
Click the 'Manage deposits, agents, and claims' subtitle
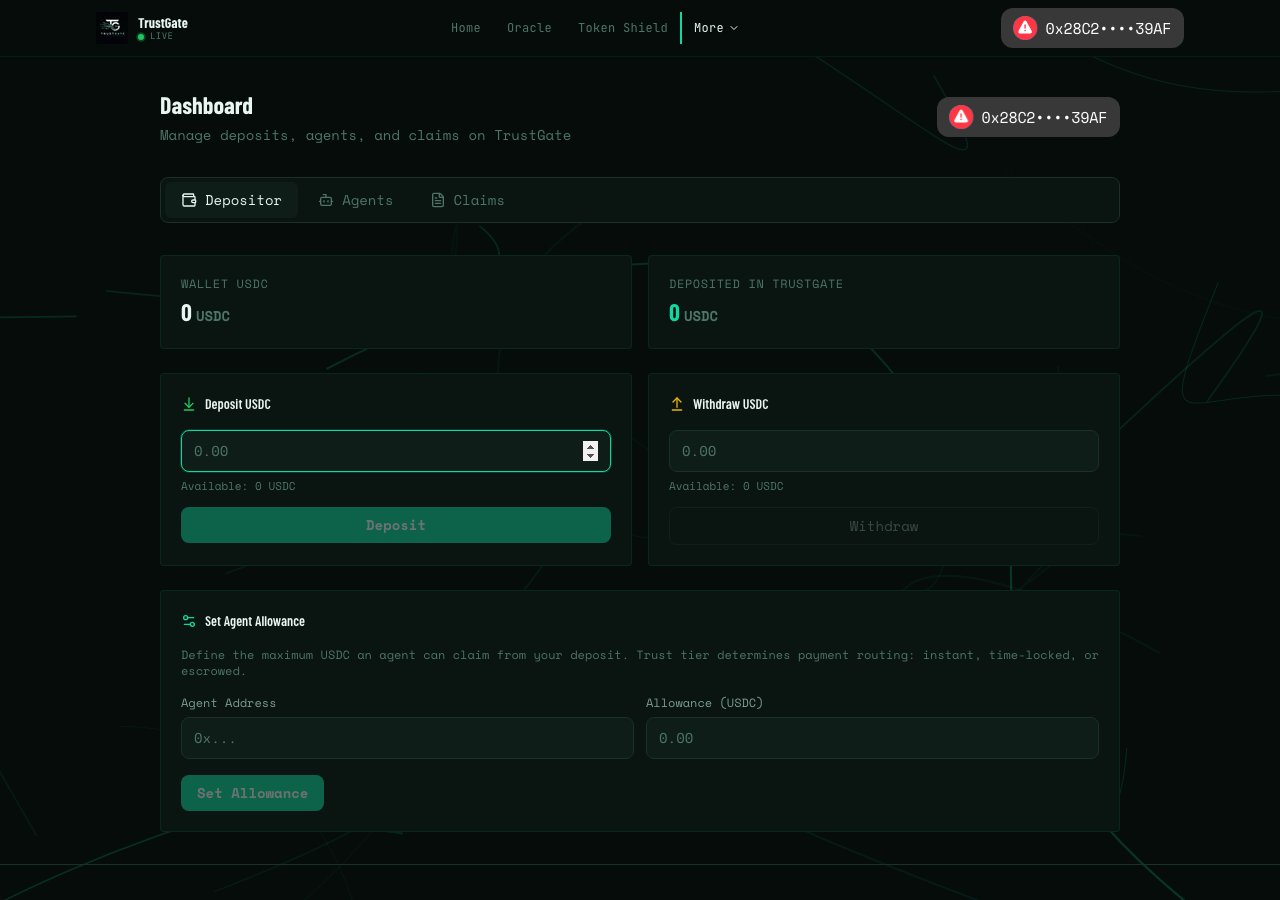tap(365, 135)
